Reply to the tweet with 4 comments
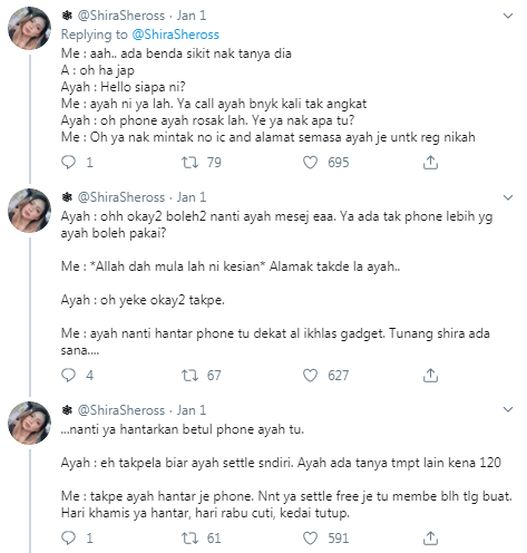527x553 pixels. 68,375
